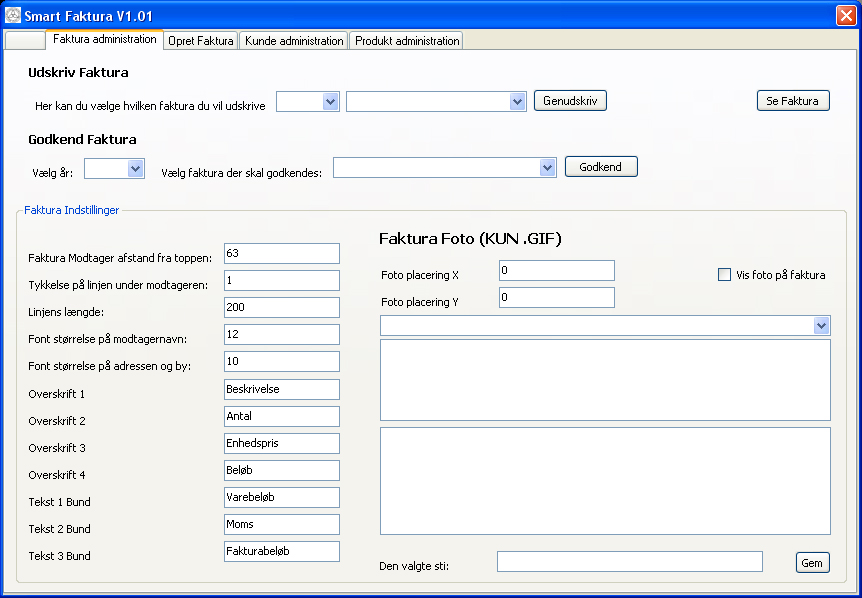This screenshot has height=598, width=862.
Task: Click the Se Faktura button
Action: [x=793, y=101]
